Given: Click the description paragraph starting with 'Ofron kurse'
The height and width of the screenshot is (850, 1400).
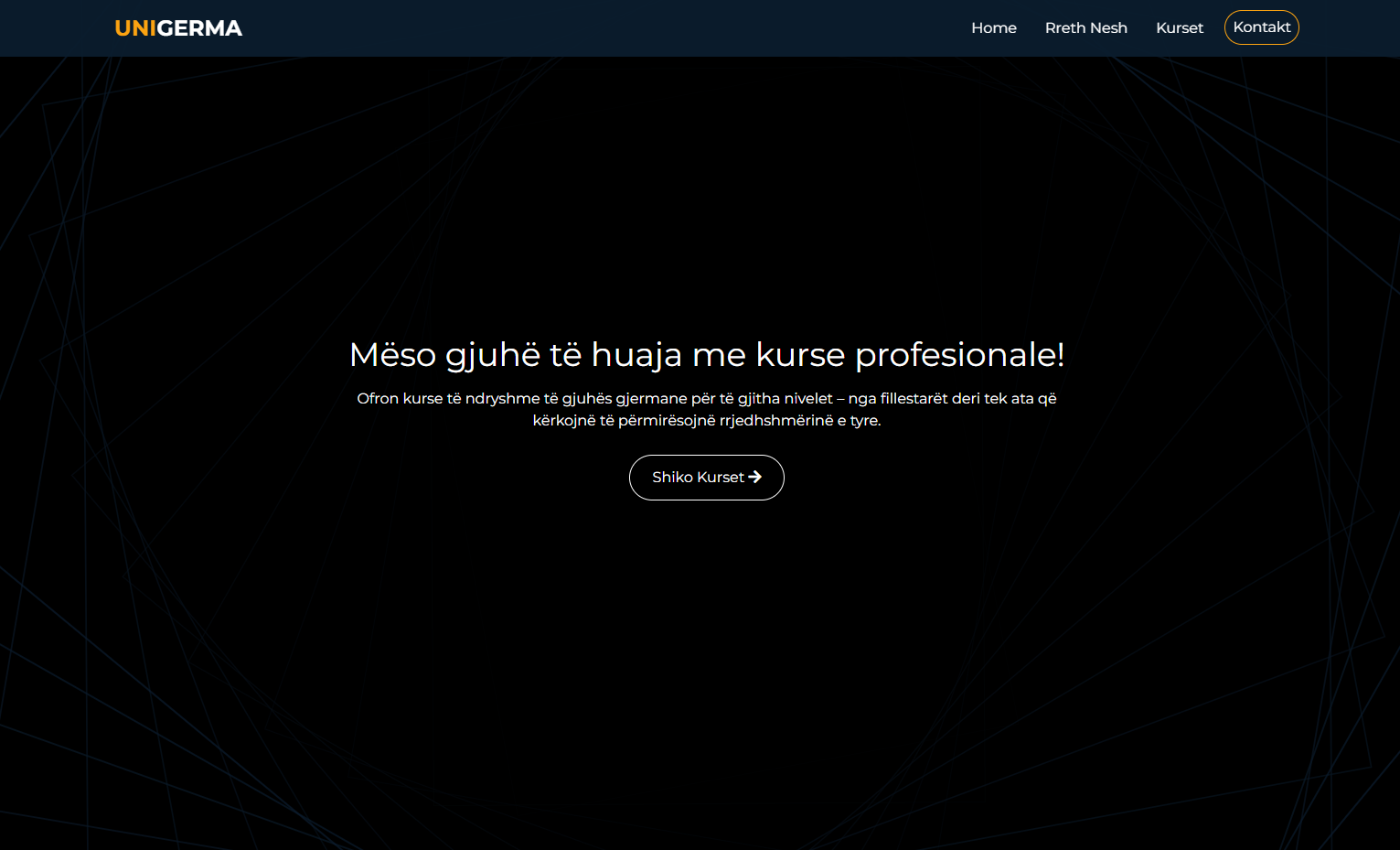Looking at the screenshot, I should click(x=706, y=410).
